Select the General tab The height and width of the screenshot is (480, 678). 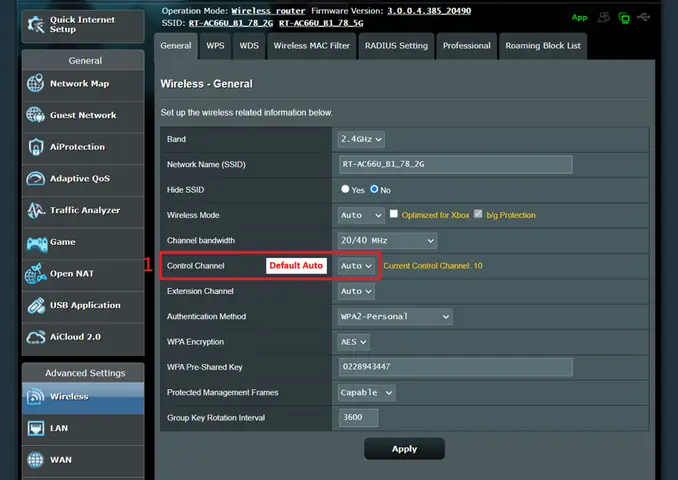tap(176, 46)
